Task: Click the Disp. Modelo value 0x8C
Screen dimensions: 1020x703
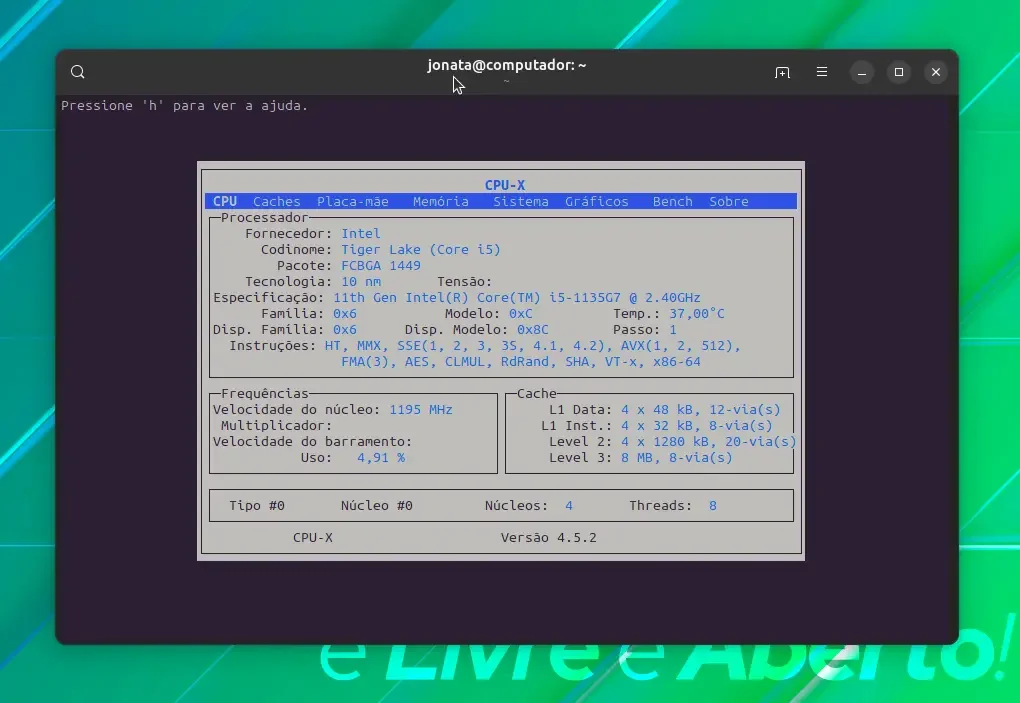Action: (533, 330)
